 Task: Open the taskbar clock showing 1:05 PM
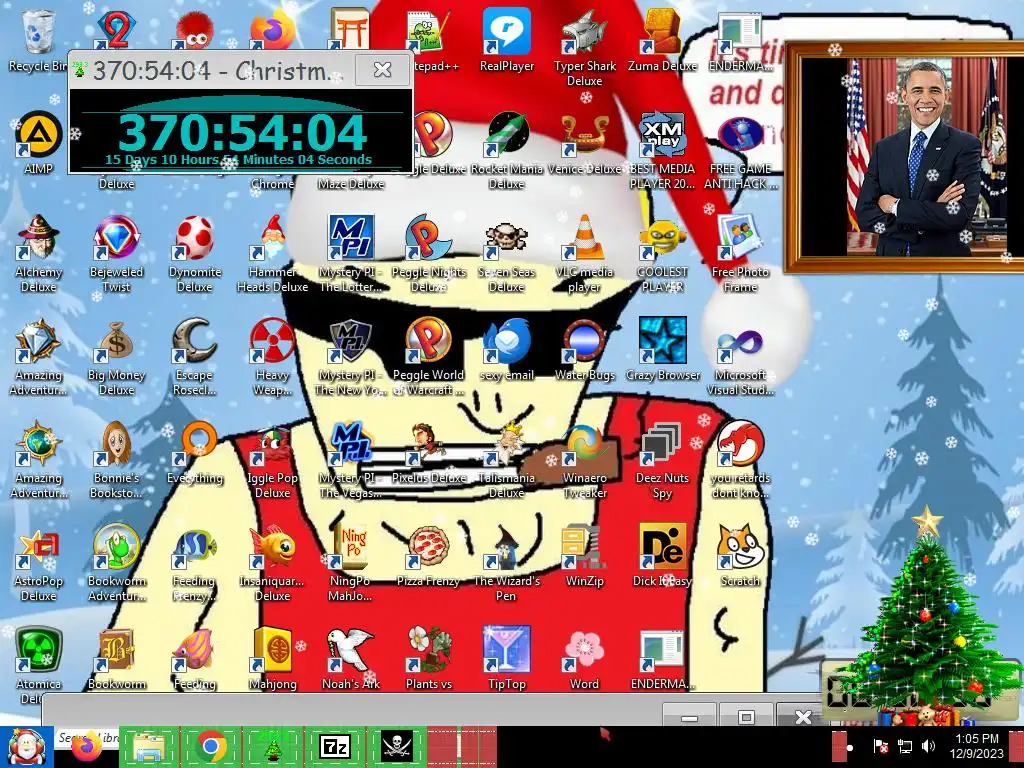[x=976, y=746]
